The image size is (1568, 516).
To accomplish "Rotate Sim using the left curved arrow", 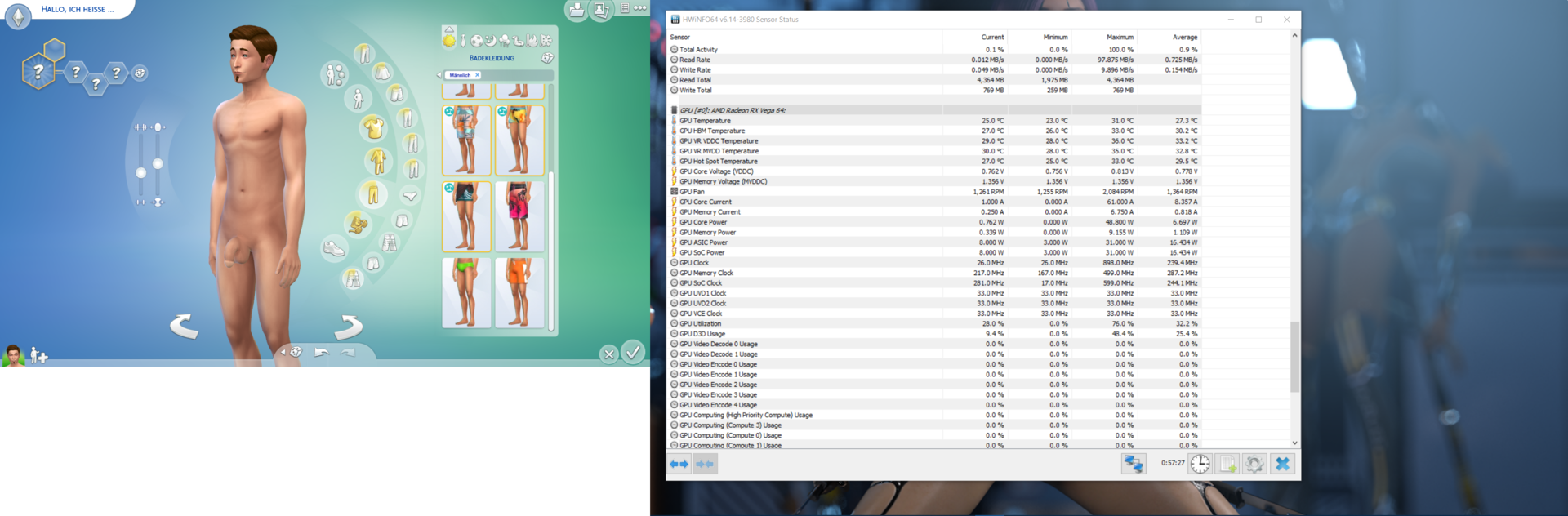I will click(184, 326).
